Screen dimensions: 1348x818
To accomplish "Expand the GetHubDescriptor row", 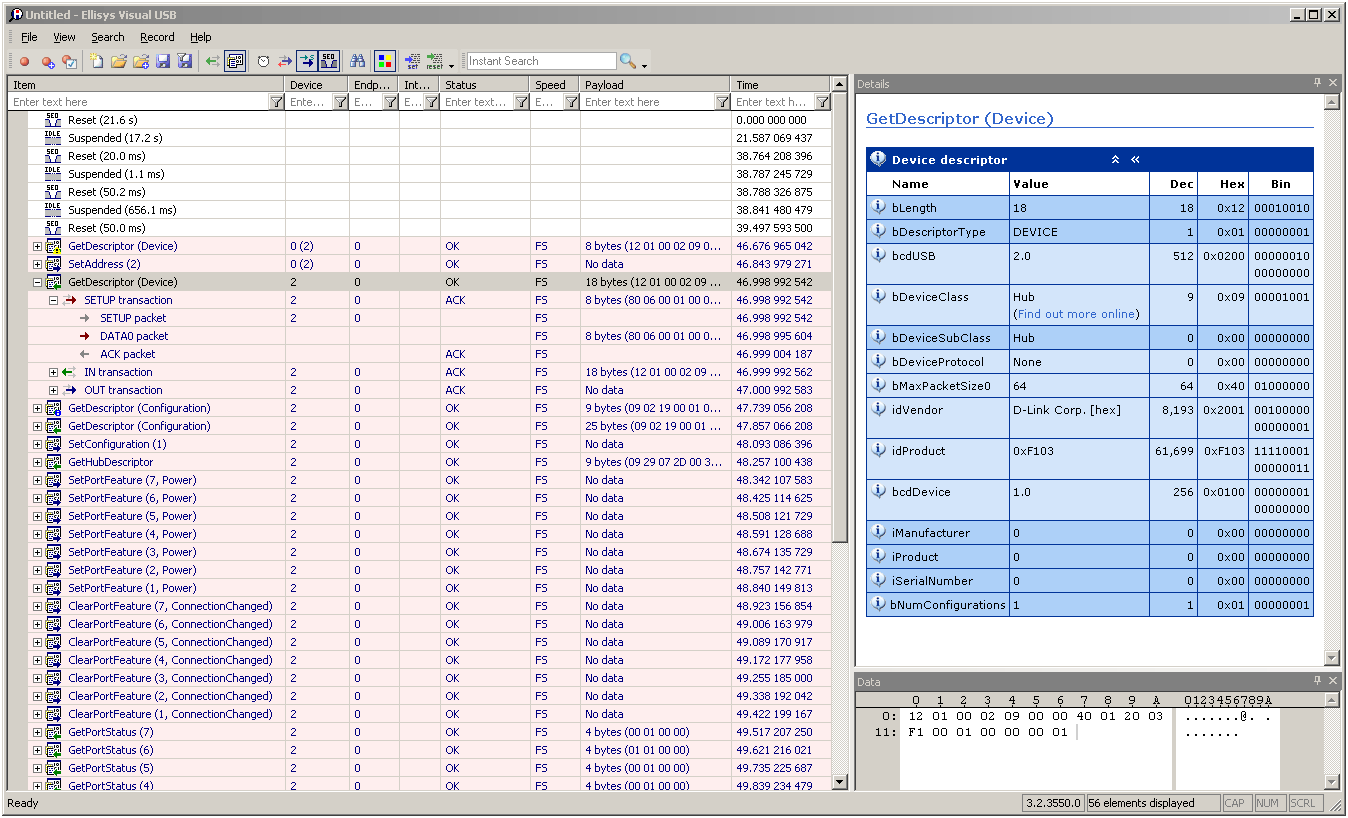I will [x=38, y=462].
